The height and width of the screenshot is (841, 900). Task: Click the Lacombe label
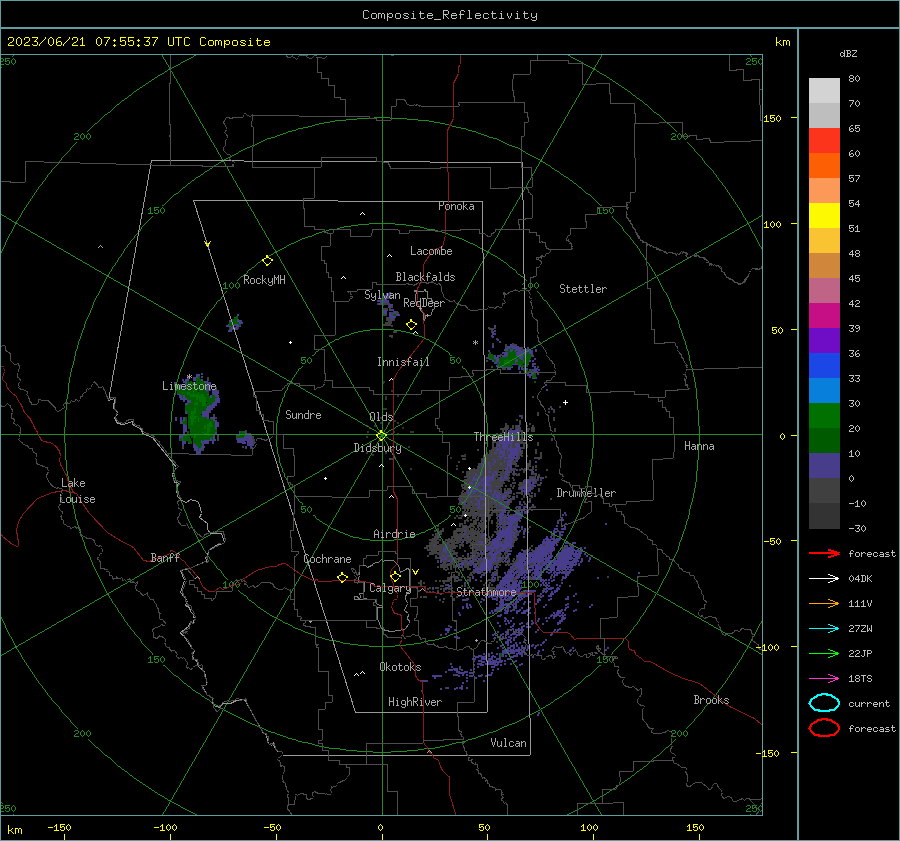[431, 251]
